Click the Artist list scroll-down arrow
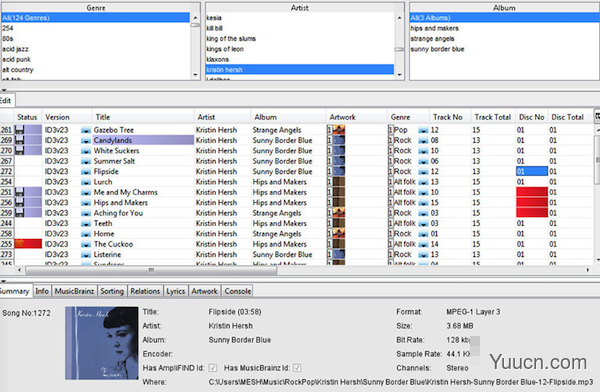 (x=399, y=75)
